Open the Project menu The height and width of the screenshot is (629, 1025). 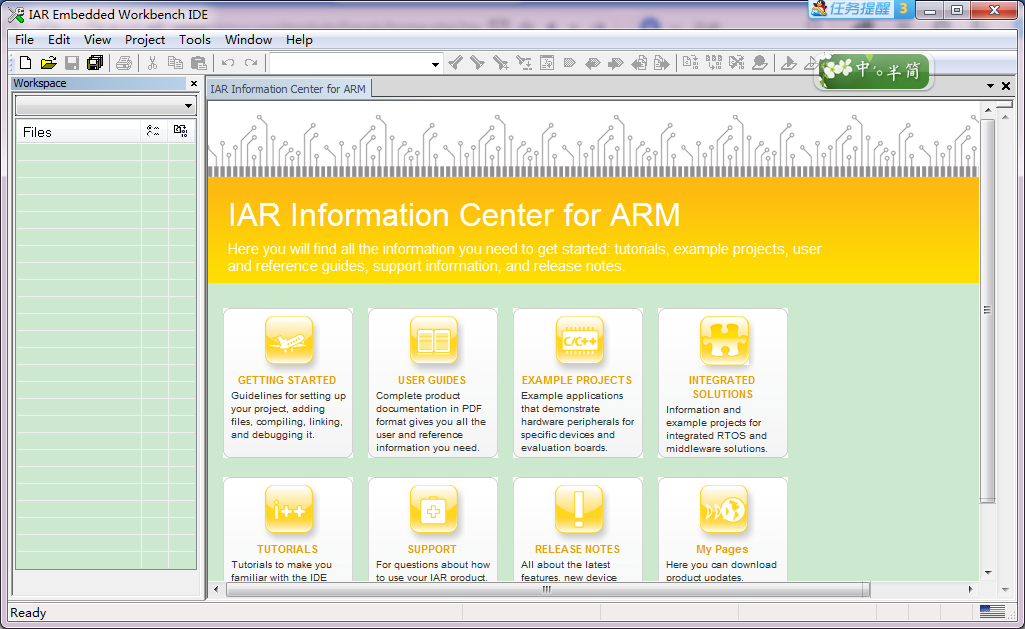(x=144, y=39)
